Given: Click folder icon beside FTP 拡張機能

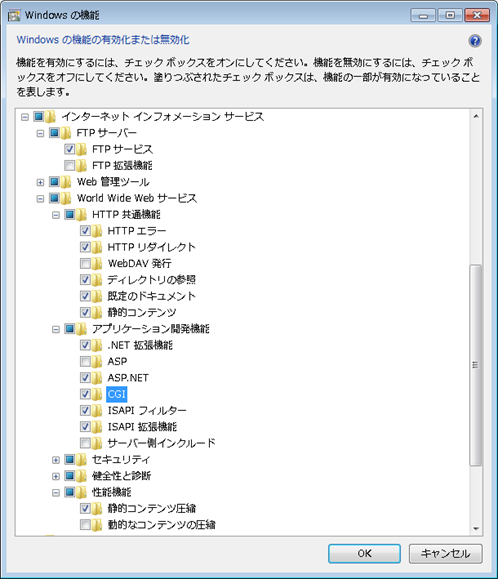Looking at the screenshot, I should click(x=81, y=165).
